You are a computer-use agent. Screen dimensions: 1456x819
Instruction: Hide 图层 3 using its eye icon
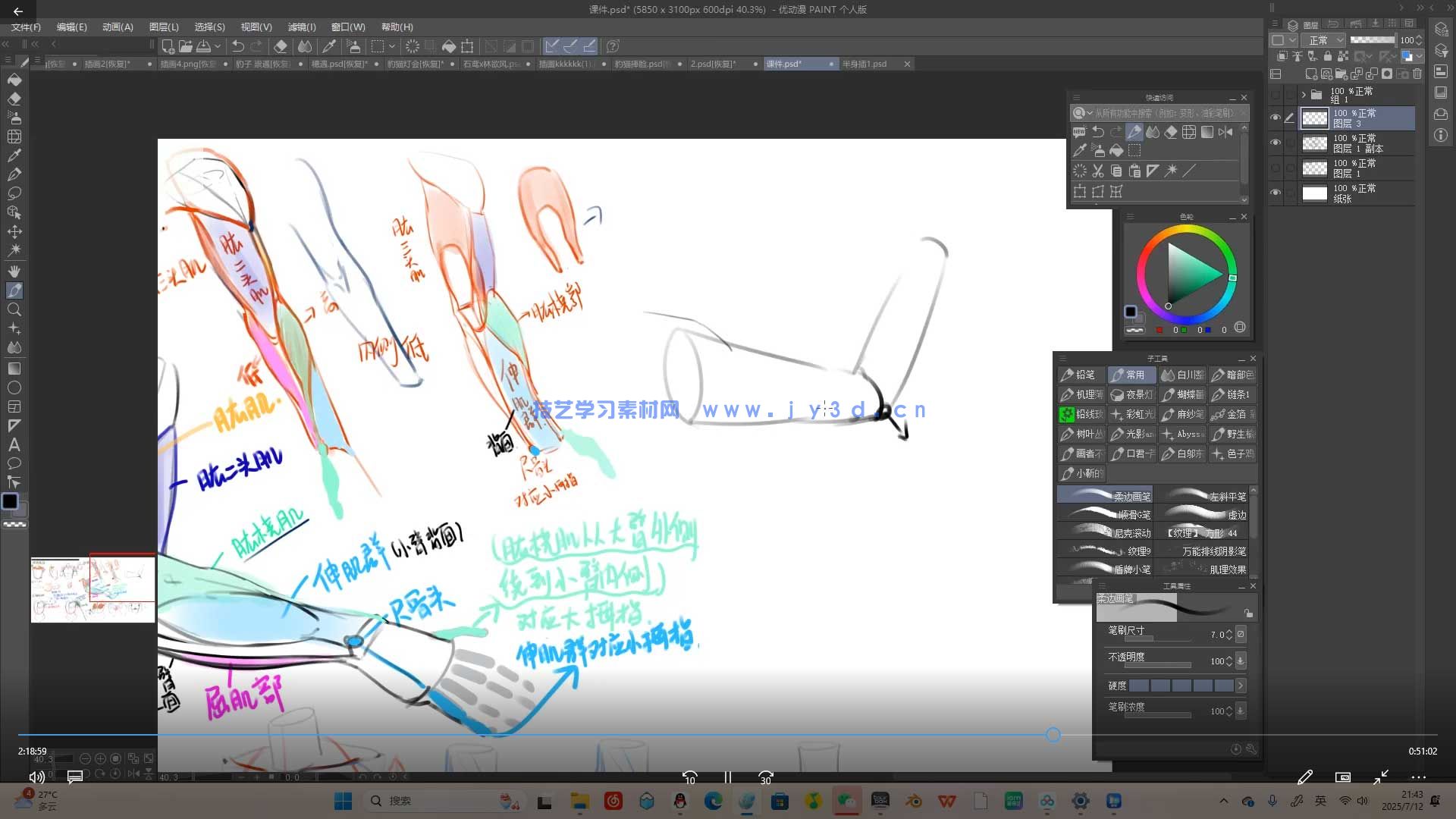click(x=1276, y=118)
